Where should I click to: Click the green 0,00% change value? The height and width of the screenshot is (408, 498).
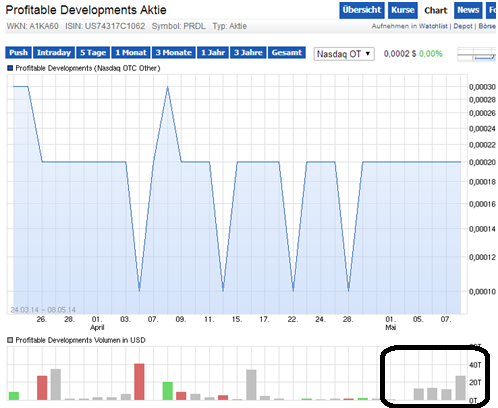(431, 54)
